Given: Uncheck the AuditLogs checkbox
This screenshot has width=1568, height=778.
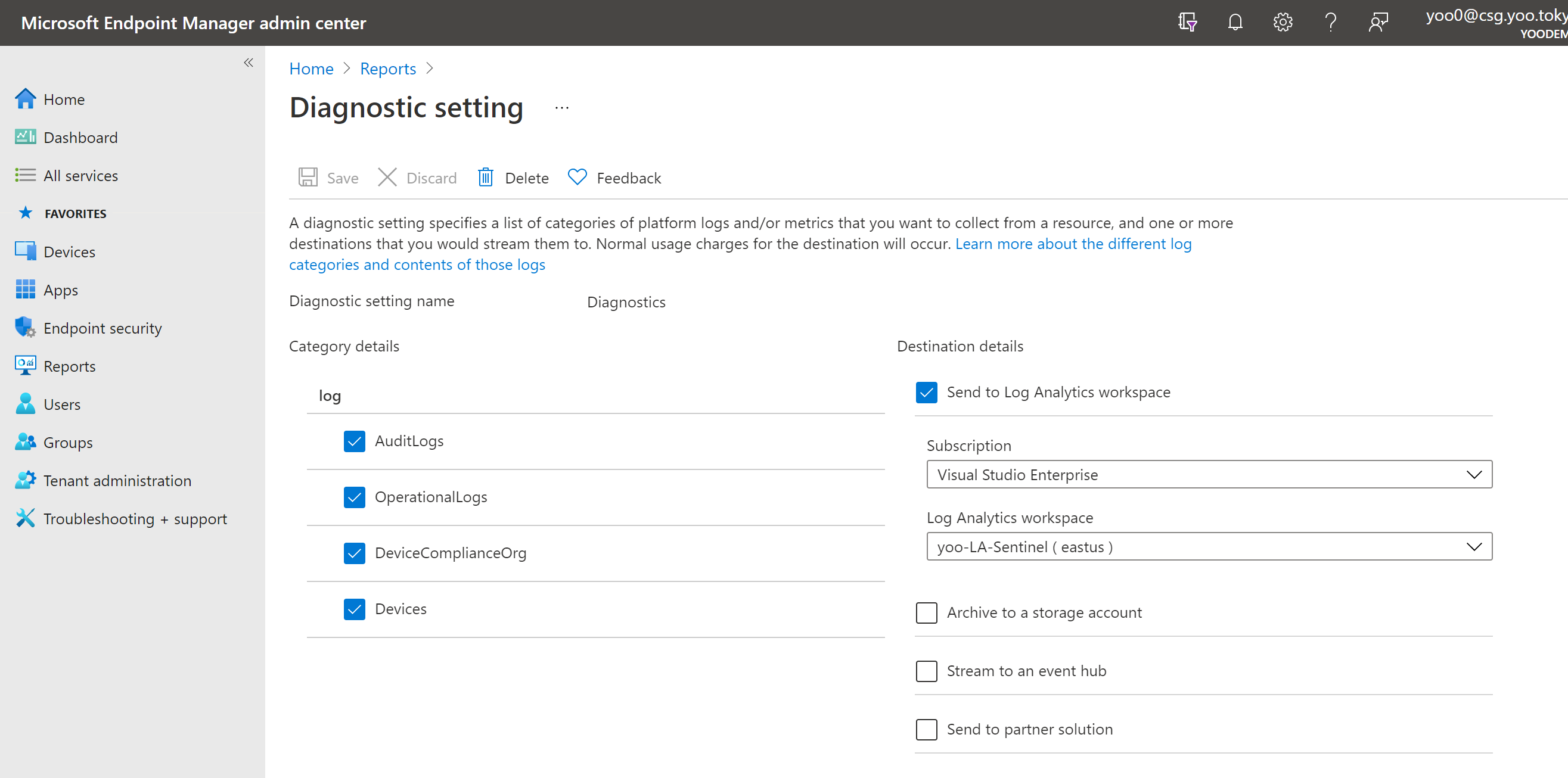Looking at the screenshot, I should tap(354, 441).
